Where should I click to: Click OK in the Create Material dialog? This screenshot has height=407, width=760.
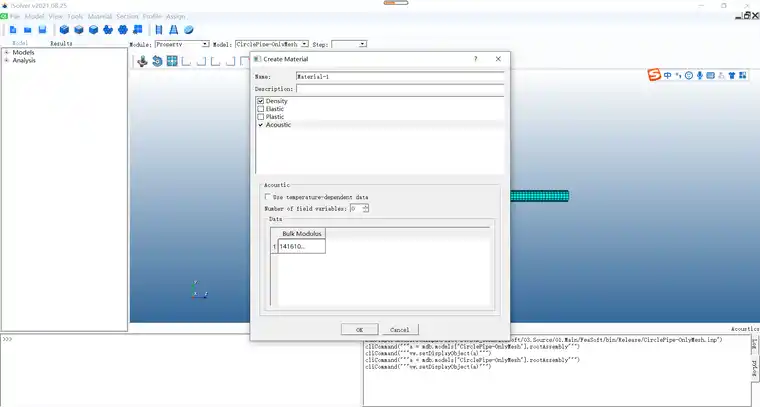point(360,329)
